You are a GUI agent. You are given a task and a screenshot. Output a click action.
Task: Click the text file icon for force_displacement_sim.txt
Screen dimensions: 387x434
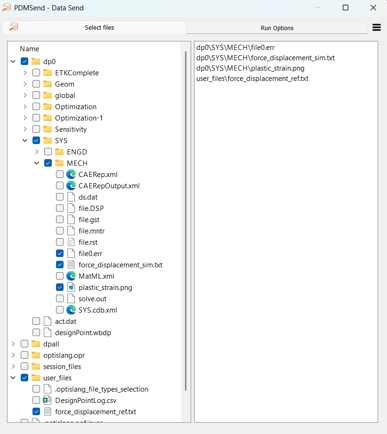(71, 265)
